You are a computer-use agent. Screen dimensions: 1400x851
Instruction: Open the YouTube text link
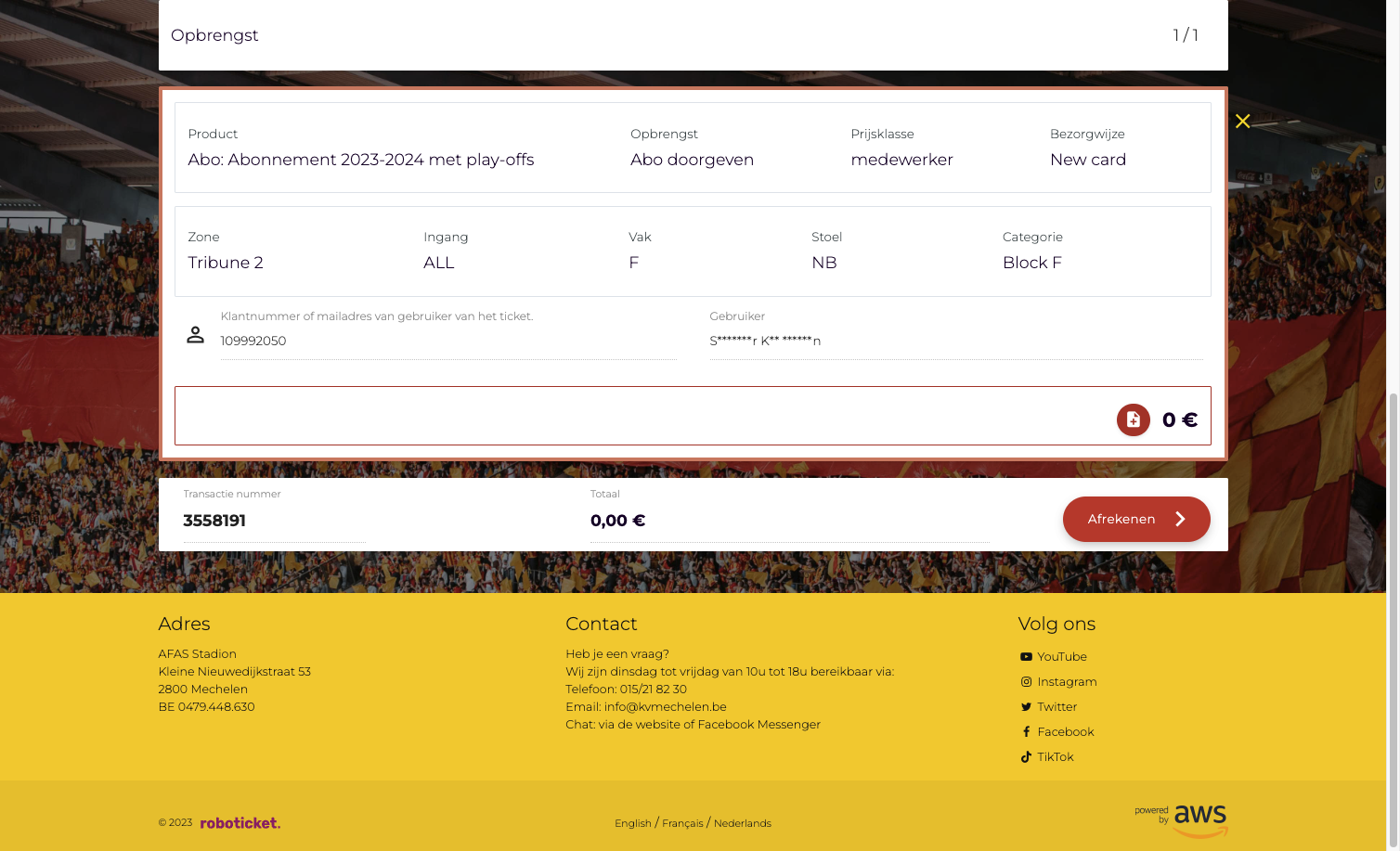point(1062,657)
